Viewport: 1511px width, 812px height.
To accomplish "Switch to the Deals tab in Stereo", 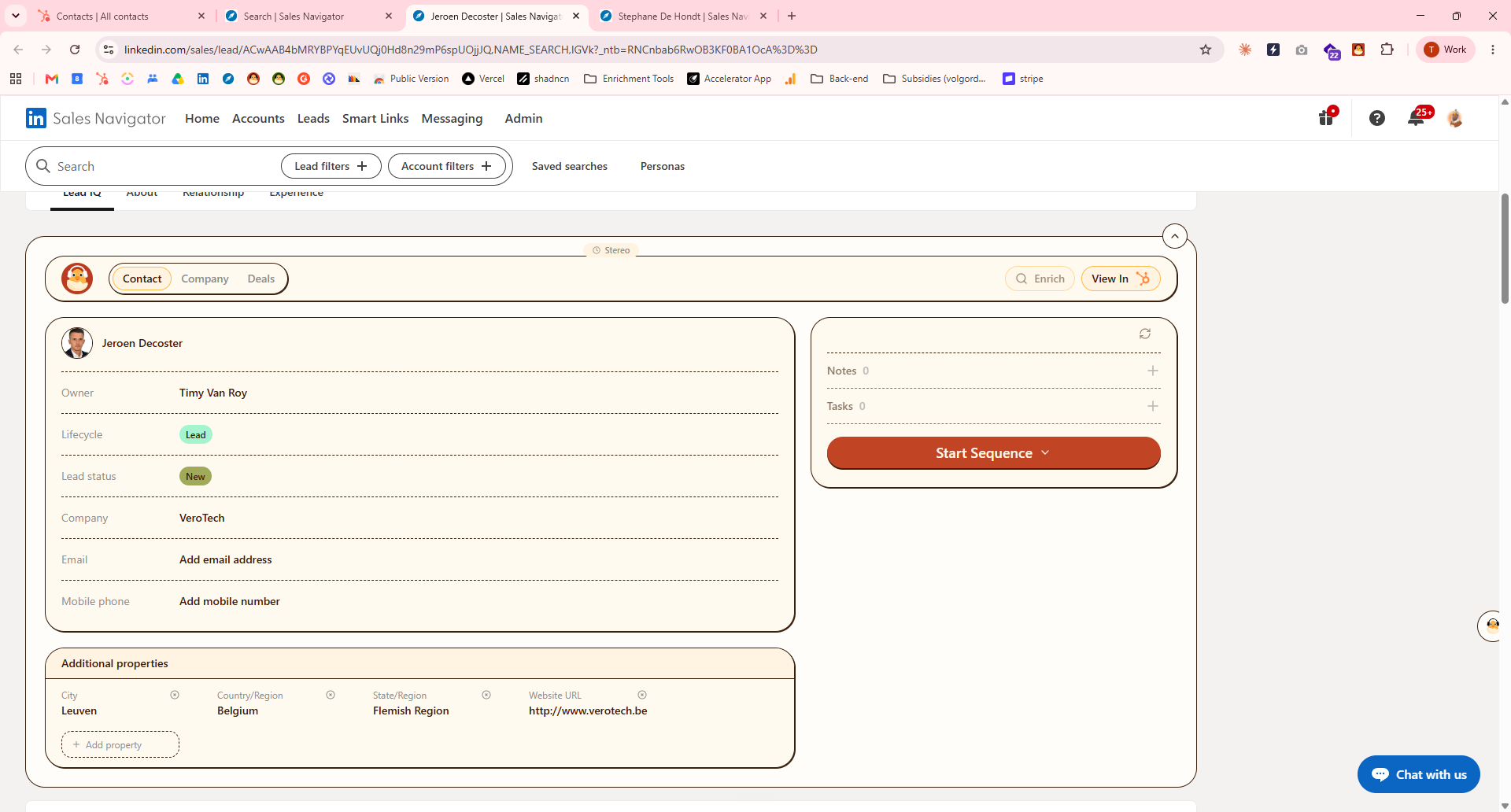I will click(261, 279).
